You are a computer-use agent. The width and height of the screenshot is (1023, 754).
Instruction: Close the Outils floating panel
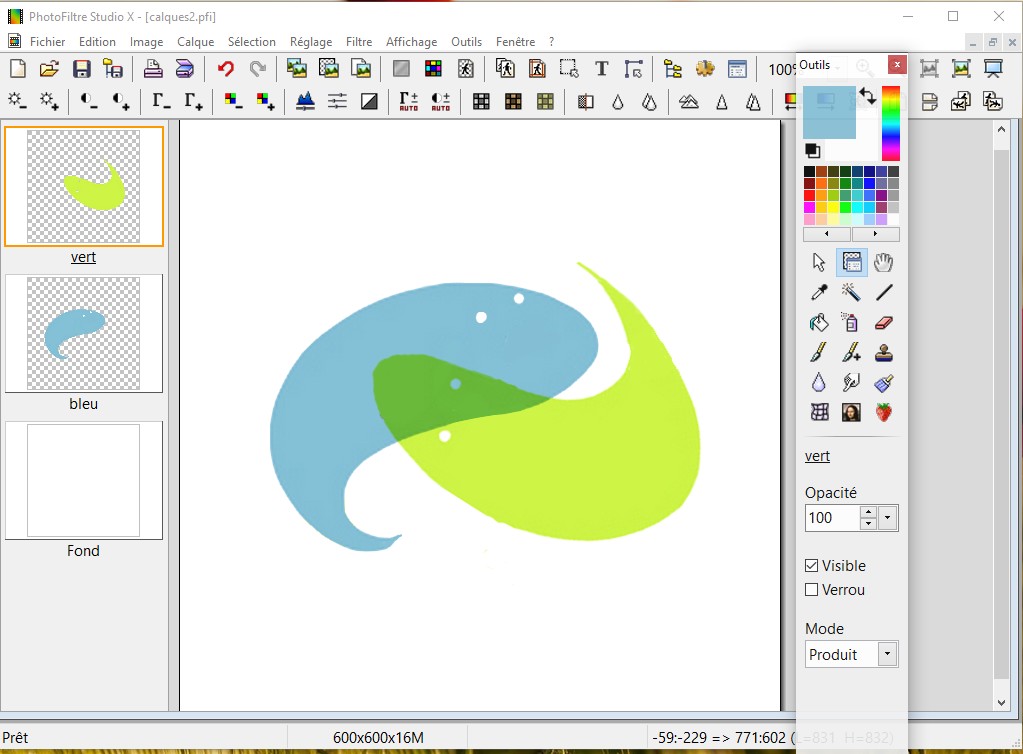pos(897,65)
